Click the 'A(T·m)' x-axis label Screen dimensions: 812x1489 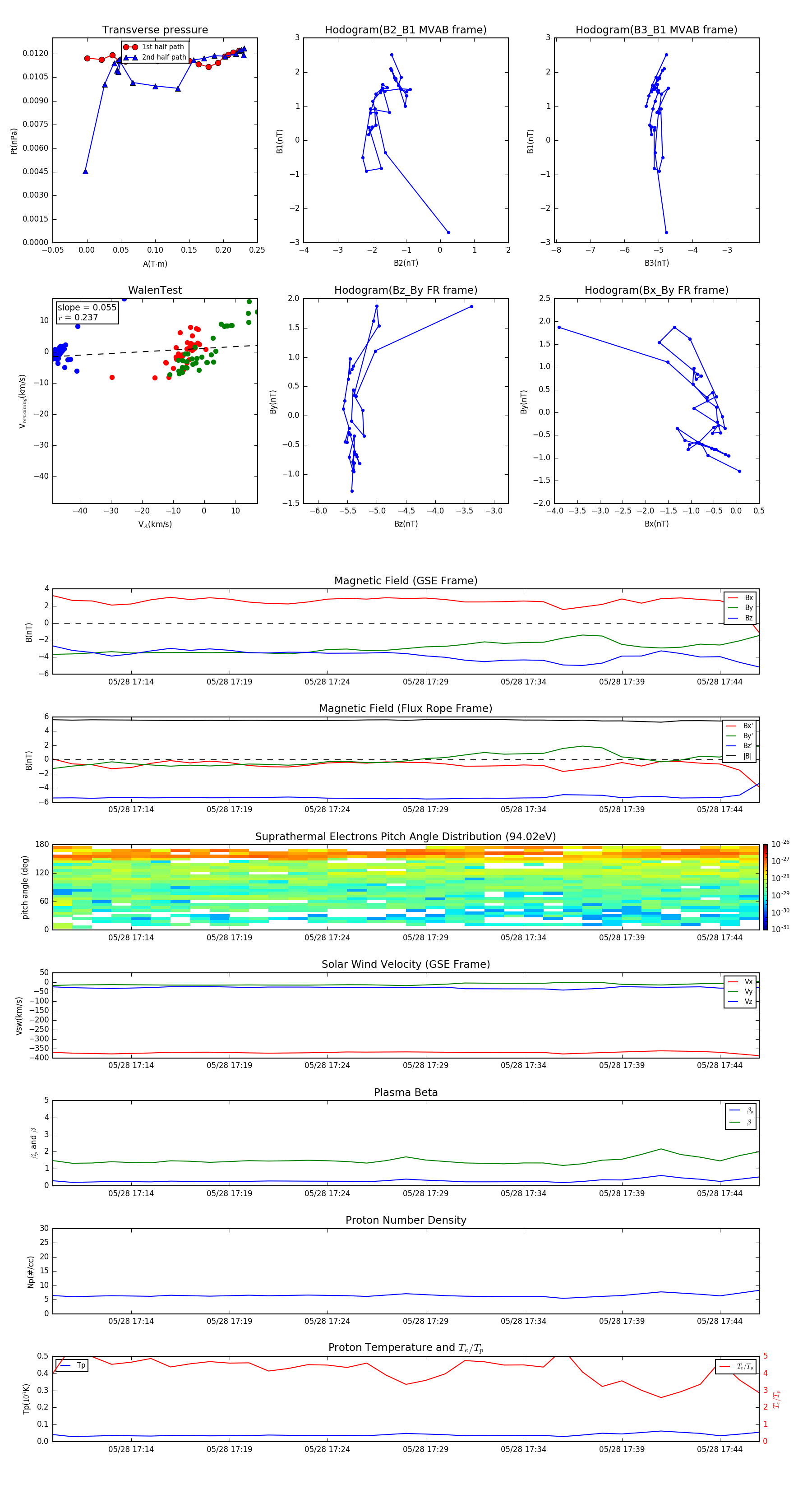pos(155,264)
